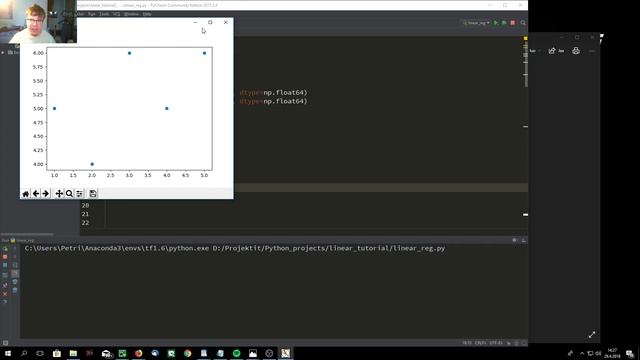
Task: Open Windows taskbar search
Action: point(24,353)
